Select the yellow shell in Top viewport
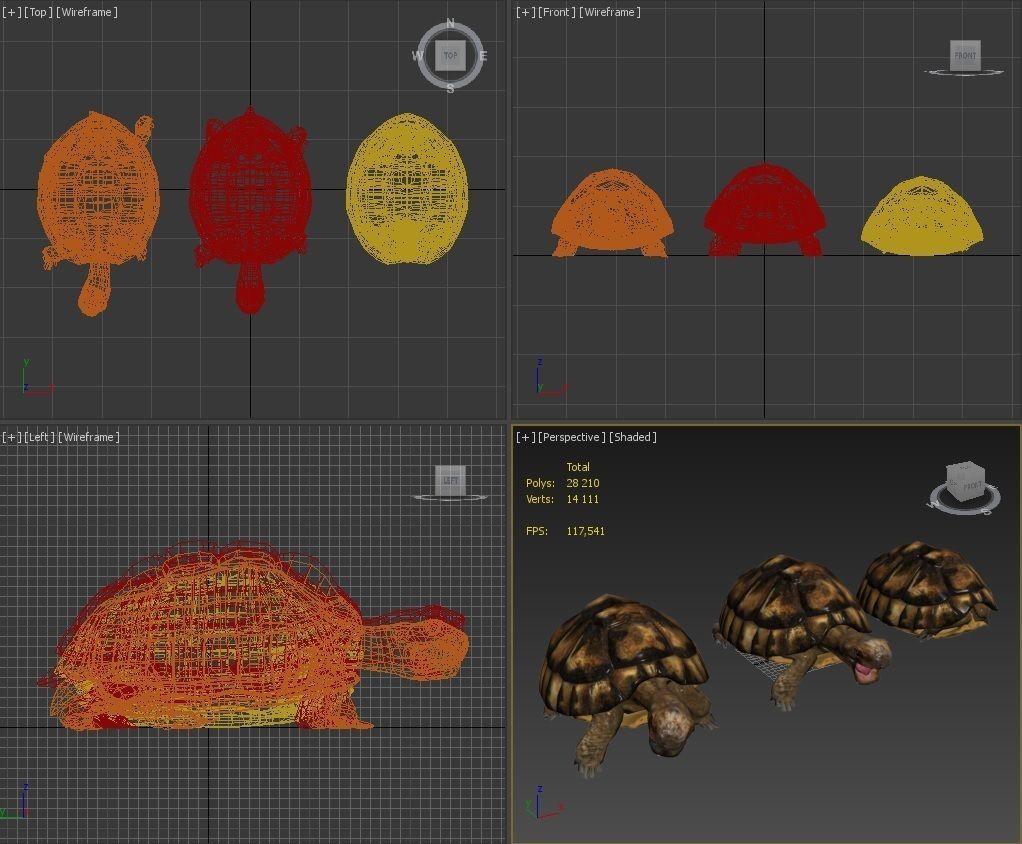 [407, 189]
